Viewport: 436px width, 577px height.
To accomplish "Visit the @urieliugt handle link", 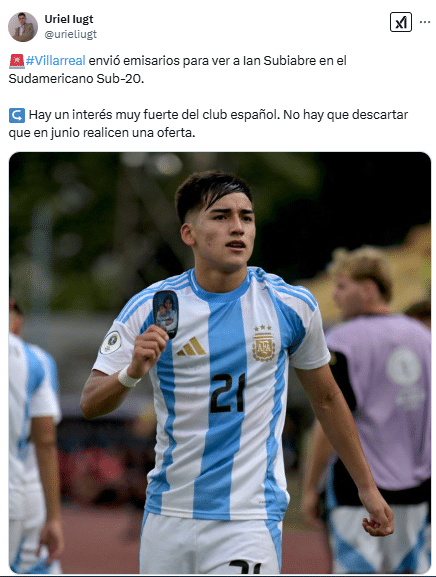I will (x=71, y=34).
